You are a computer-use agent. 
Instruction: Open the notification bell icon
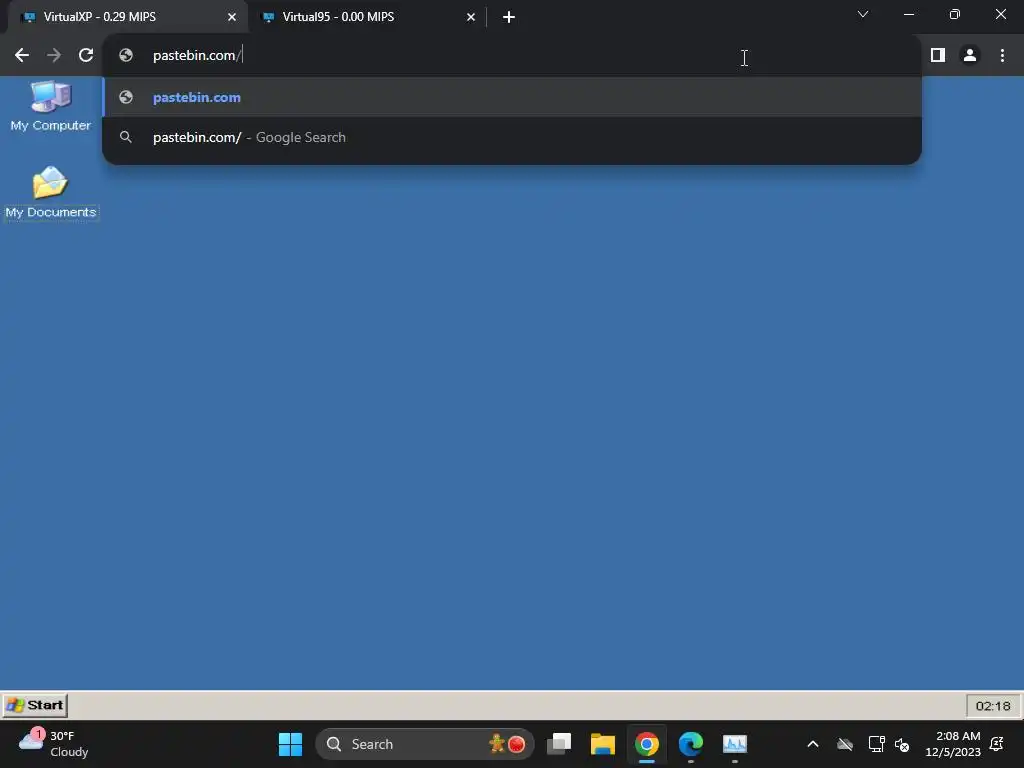pos(997,744)
